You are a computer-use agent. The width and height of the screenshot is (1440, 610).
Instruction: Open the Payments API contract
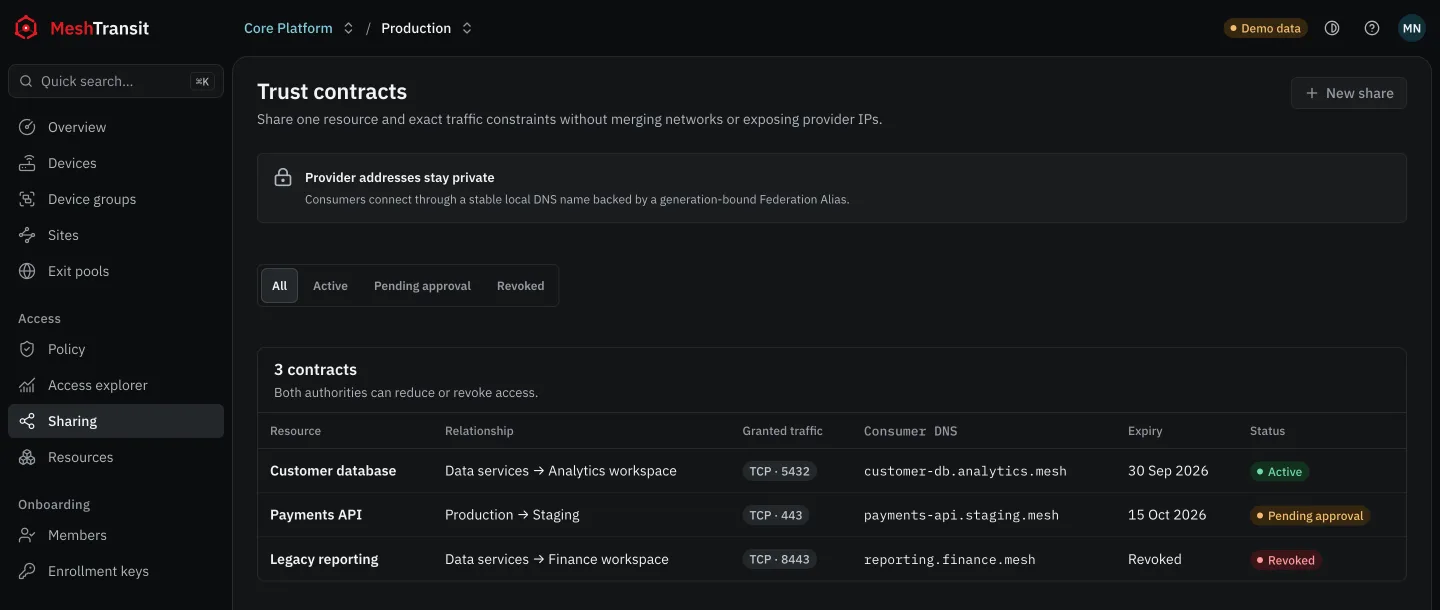(316, 515)
